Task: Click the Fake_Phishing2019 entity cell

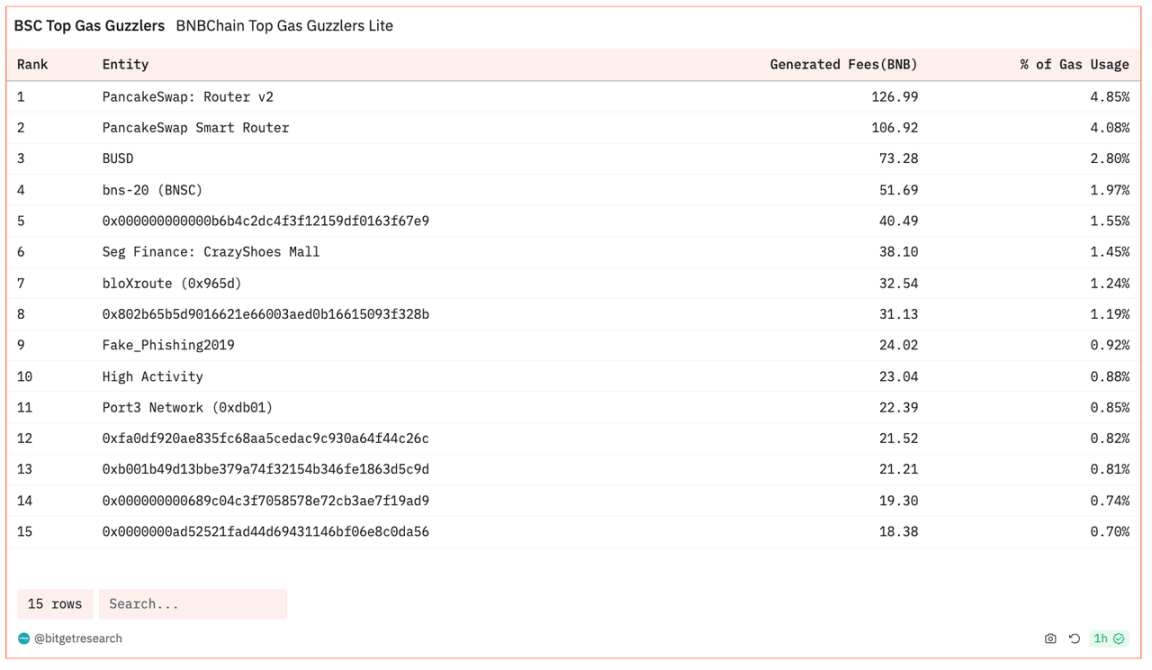Action: pyautogui.click(x=168, y=345)
